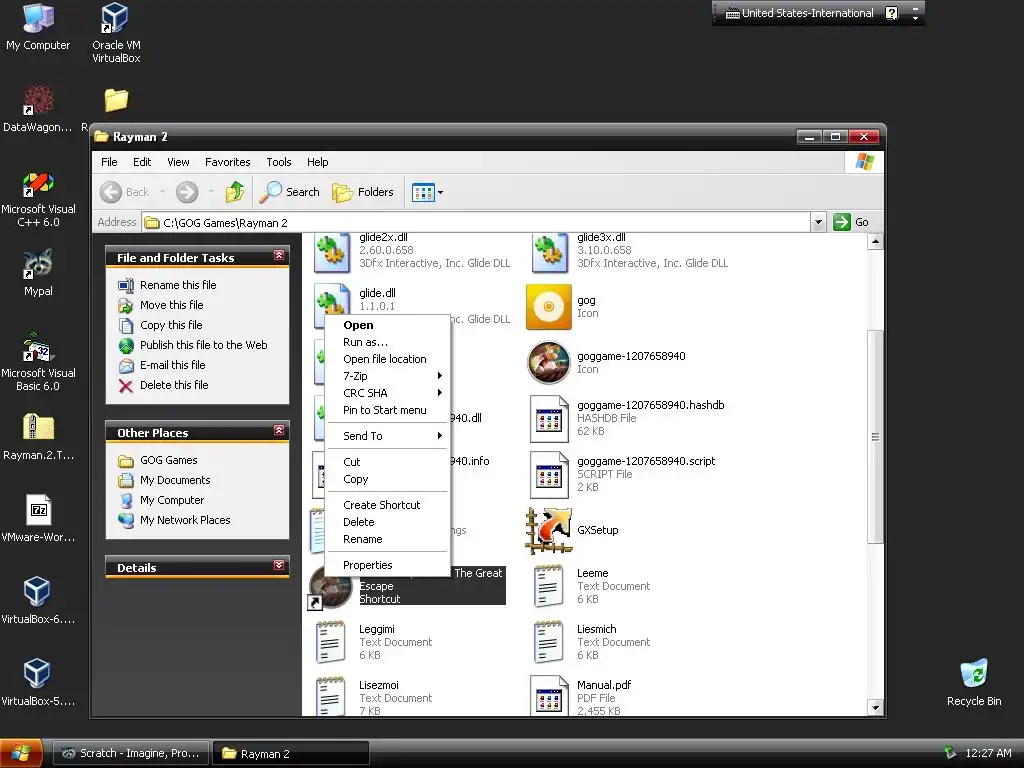Select Microsoft Visual C++ 6.0 icon

tap(38, 199)
